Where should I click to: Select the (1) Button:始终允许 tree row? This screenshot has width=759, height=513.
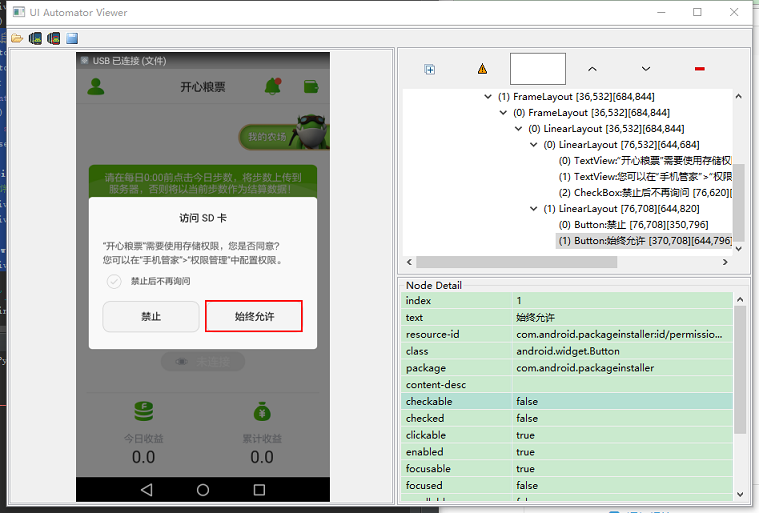pyautogui.click(x=644, y=241)
